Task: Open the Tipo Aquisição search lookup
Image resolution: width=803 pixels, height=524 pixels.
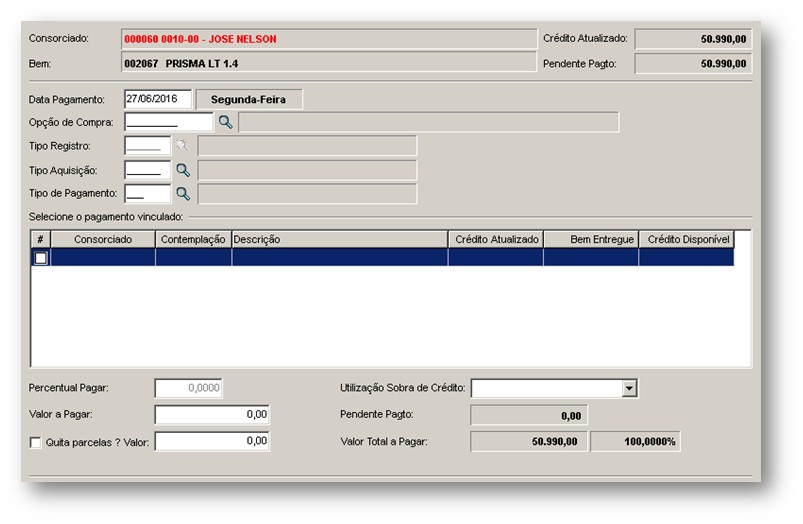Action: point(183,170)
